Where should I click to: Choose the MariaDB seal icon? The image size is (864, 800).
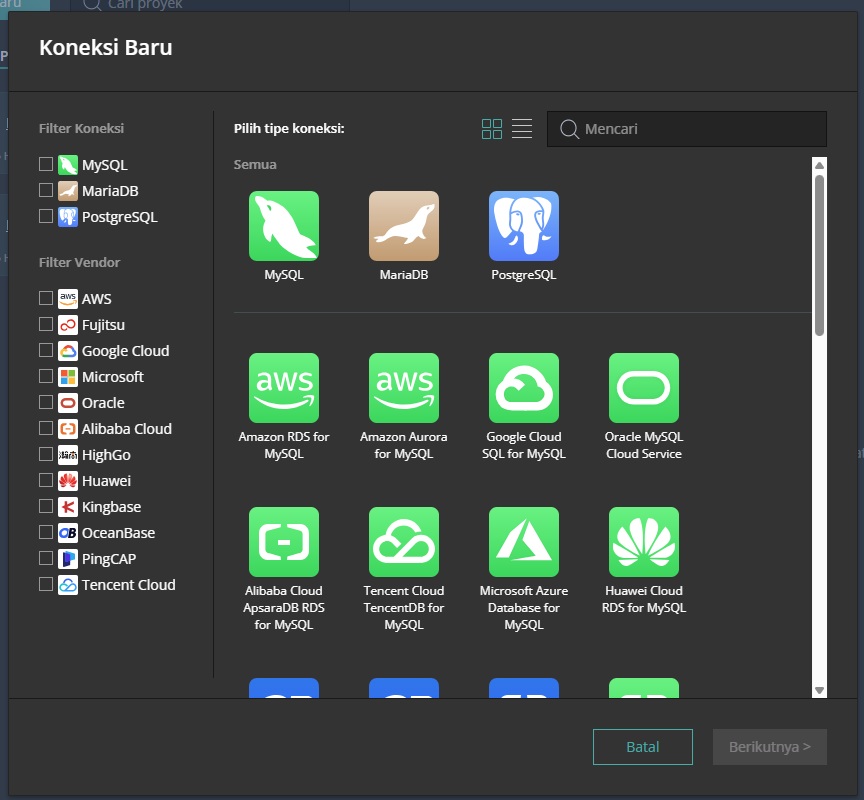[x=404, y=226]
